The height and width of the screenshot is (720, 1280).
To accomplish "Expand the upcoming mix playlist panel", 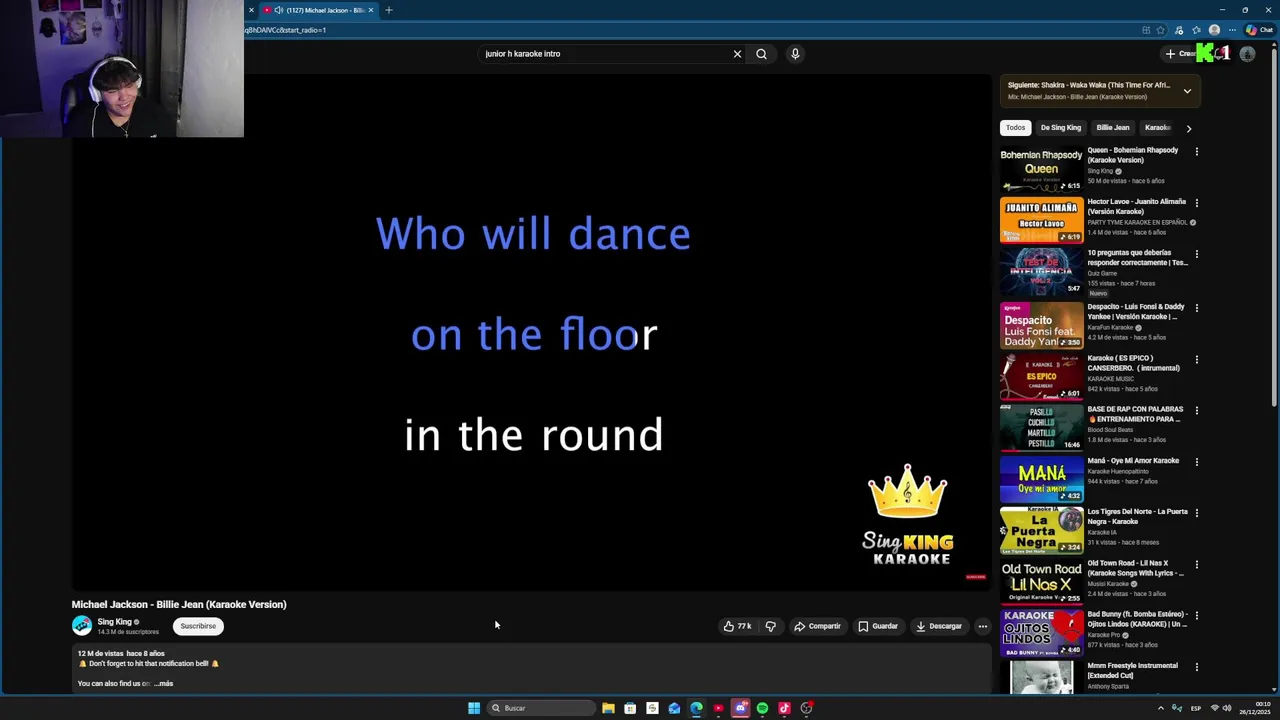I will (1187, 91).
